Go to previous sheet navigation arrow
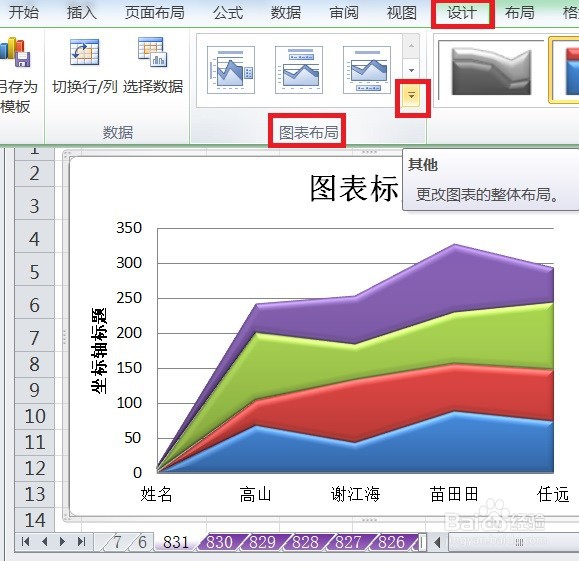Screen dimensions: 579x561 [x=45, y=542]
